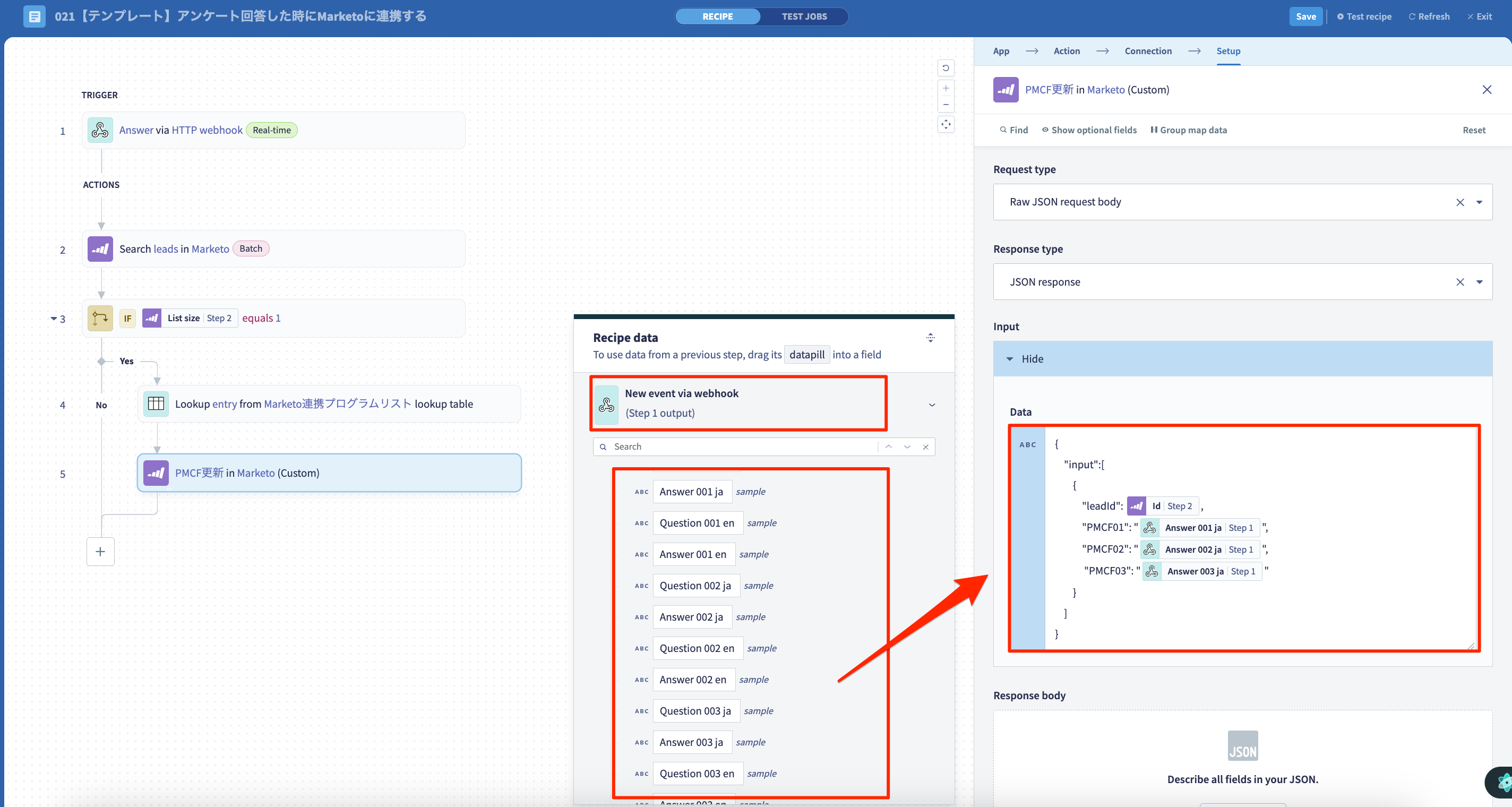The height and width of the screenshot is (807, 1512).
Task: Fit recipe to screen using center icon
Action: click(x=946, y=124)
